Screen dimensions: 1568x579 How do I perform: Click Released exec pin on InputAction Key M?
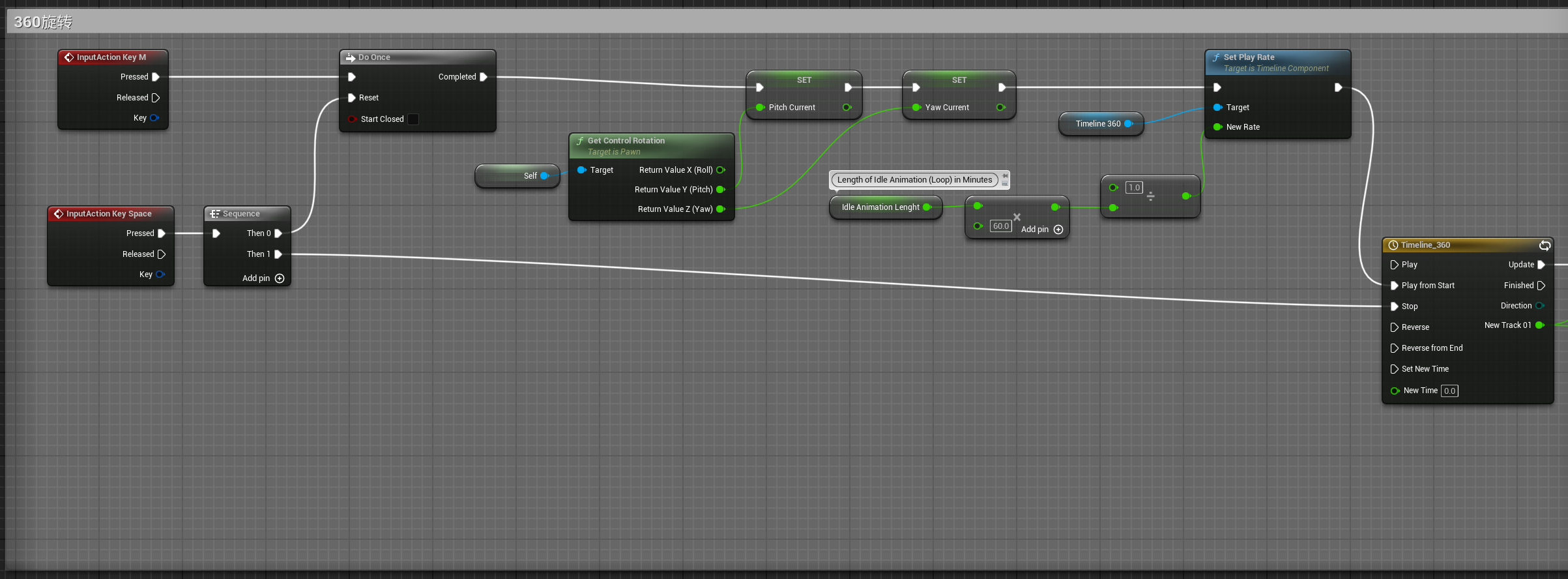tap(156, 98)
